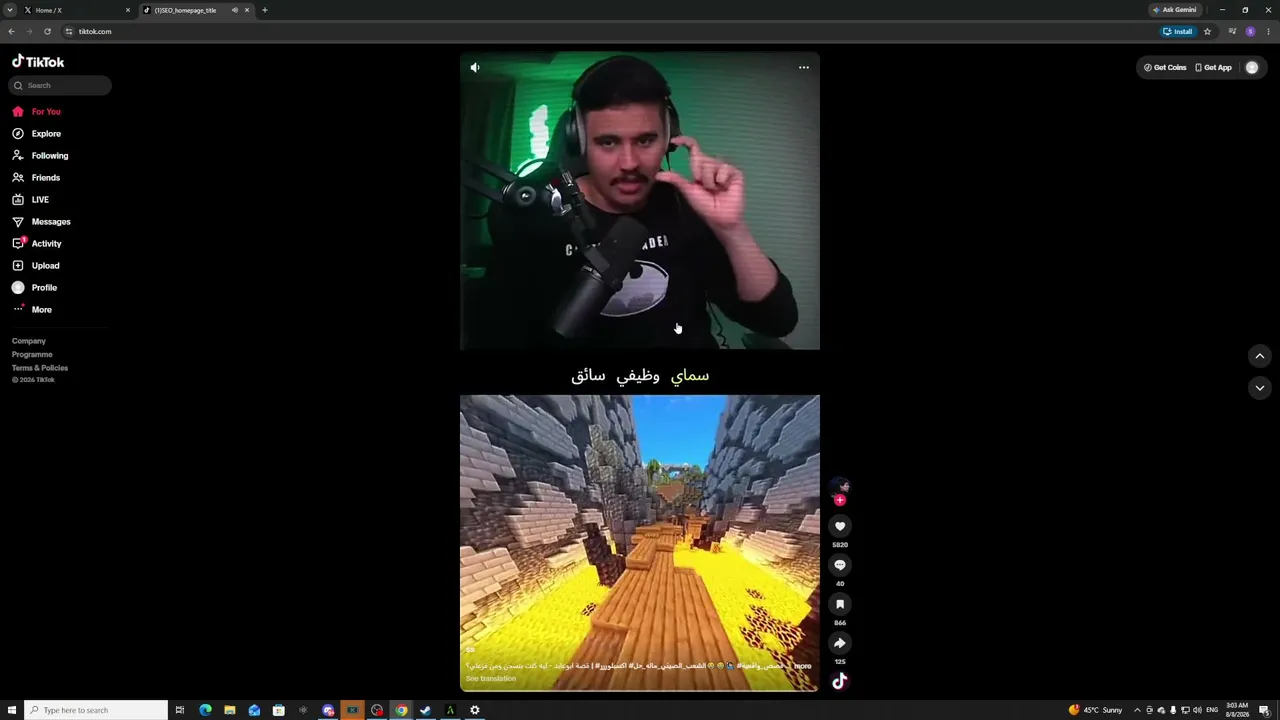
Task: Expand the Terms & Policies section
Action: click(40, 368)
